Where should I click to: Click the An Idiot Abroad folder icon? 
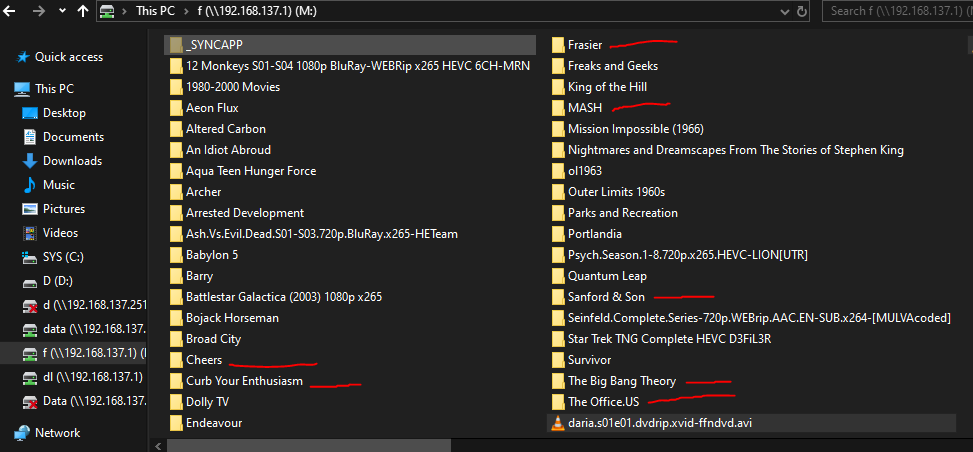(x=176, y=150)
